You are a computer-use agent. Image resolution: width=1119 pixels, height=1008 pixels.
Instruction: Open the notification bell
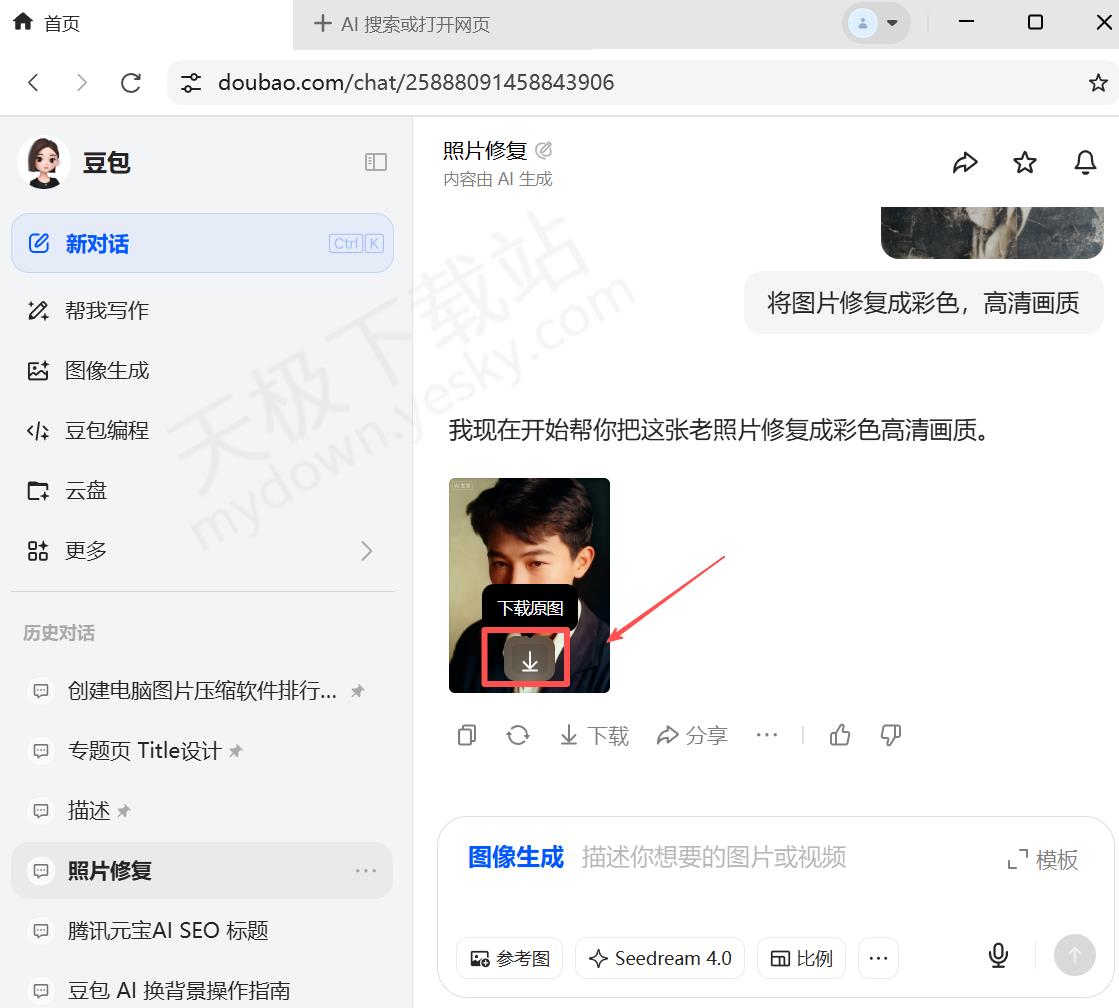[x=1085, y=162]
